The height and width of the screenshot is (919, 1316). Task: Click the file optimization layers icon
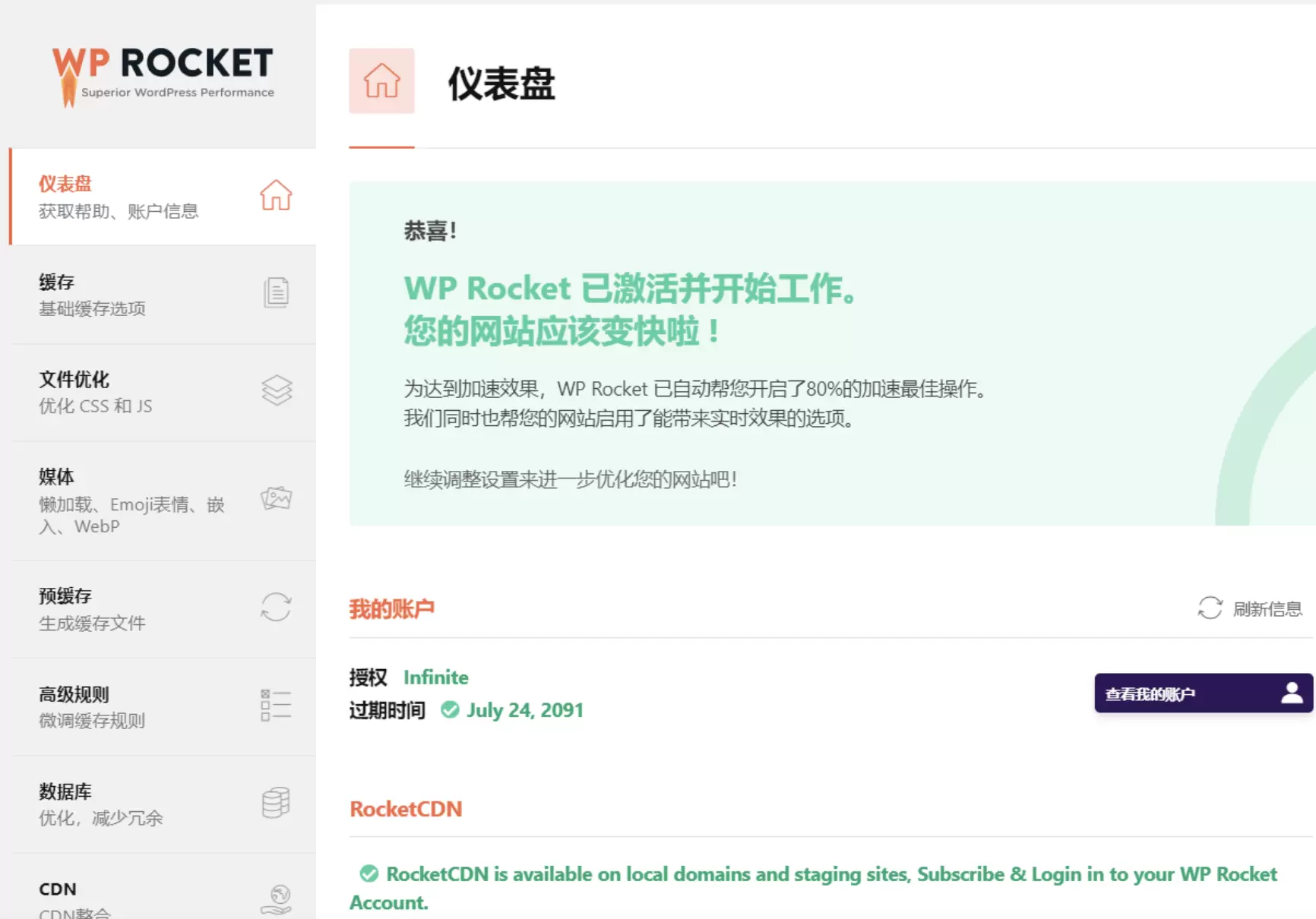[x=277, y=390]
